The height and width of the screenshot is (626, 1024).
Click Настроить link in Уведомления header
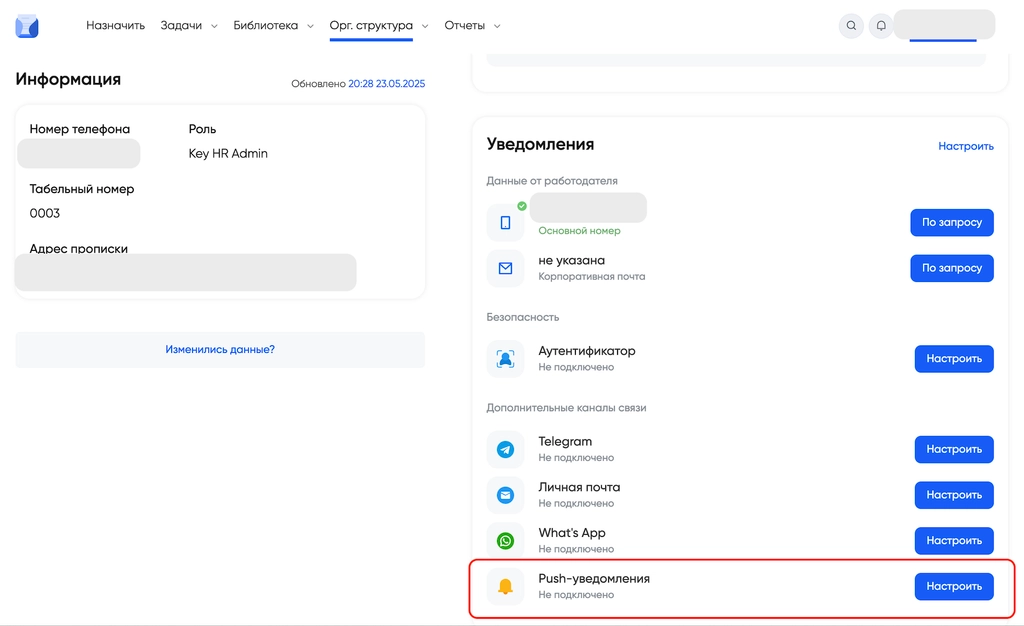click(965, 146)
